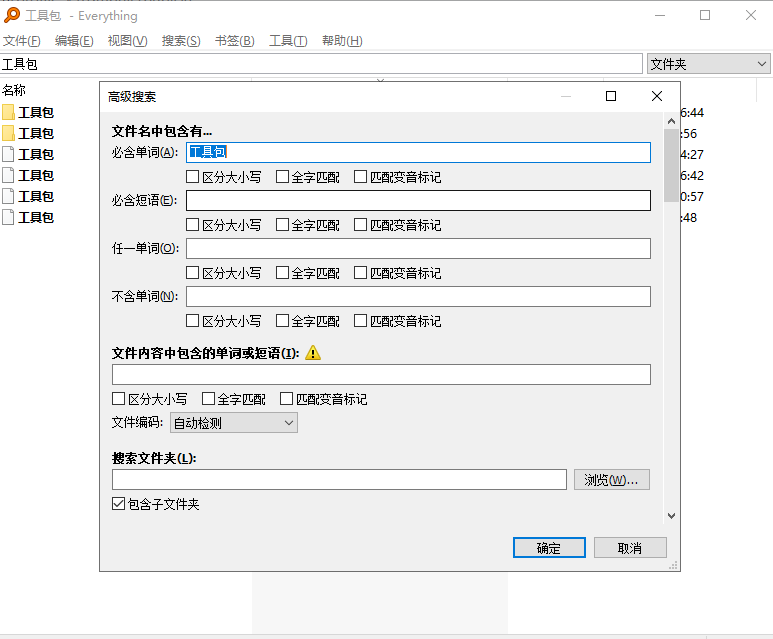This screenshot has width=773, height=639.
Task: Open the 文件编码 自动检测 dropdown
Action: [234, 423]
